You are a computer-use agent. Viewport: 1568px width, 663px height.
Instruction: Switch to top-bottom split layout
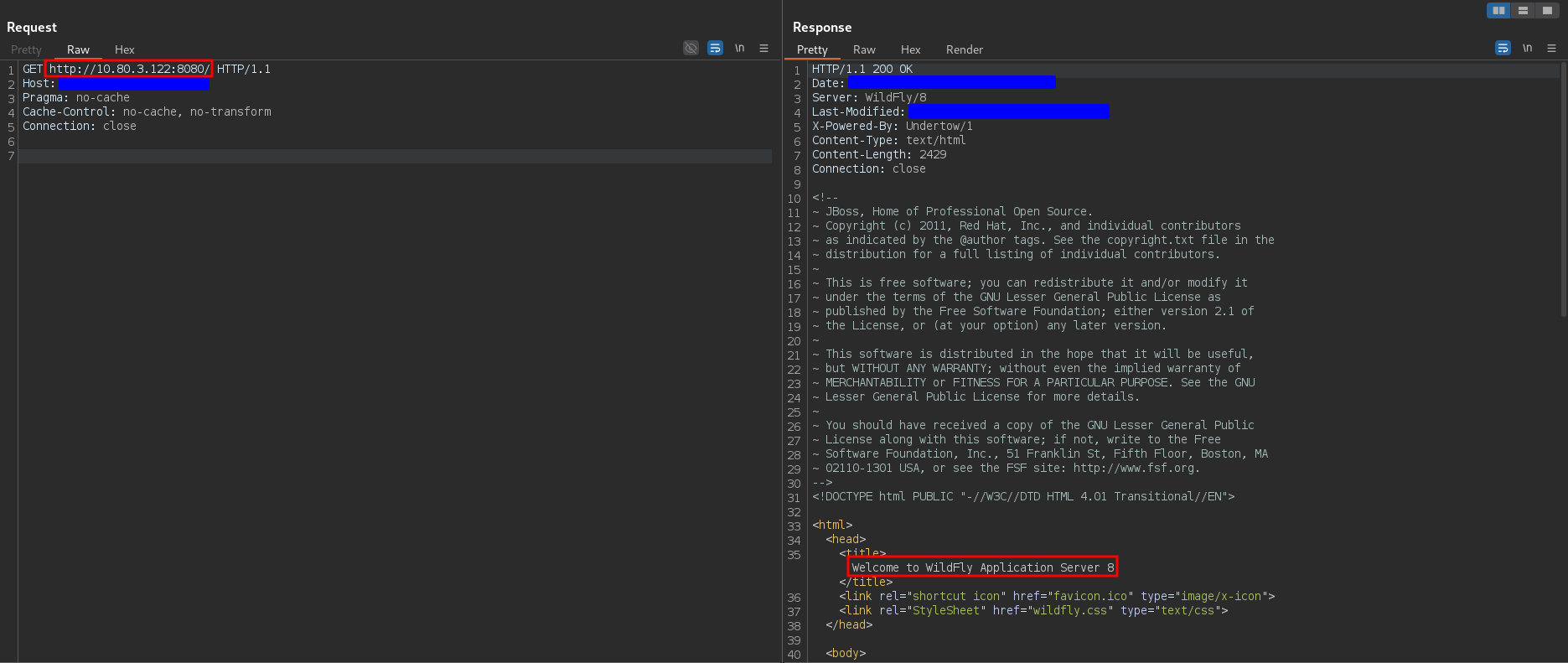(1523, 10)
